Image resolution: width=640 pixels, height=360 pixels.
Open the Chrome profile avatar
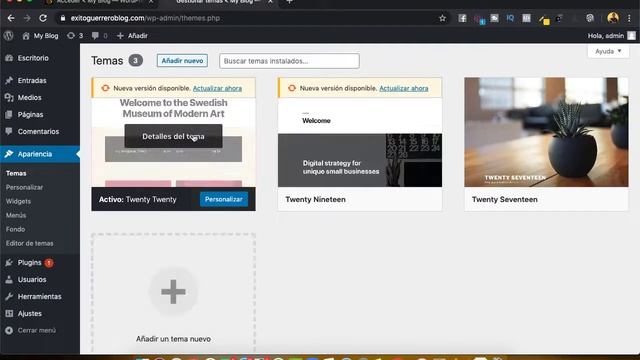pyautogui.click(x=613, y=18)
